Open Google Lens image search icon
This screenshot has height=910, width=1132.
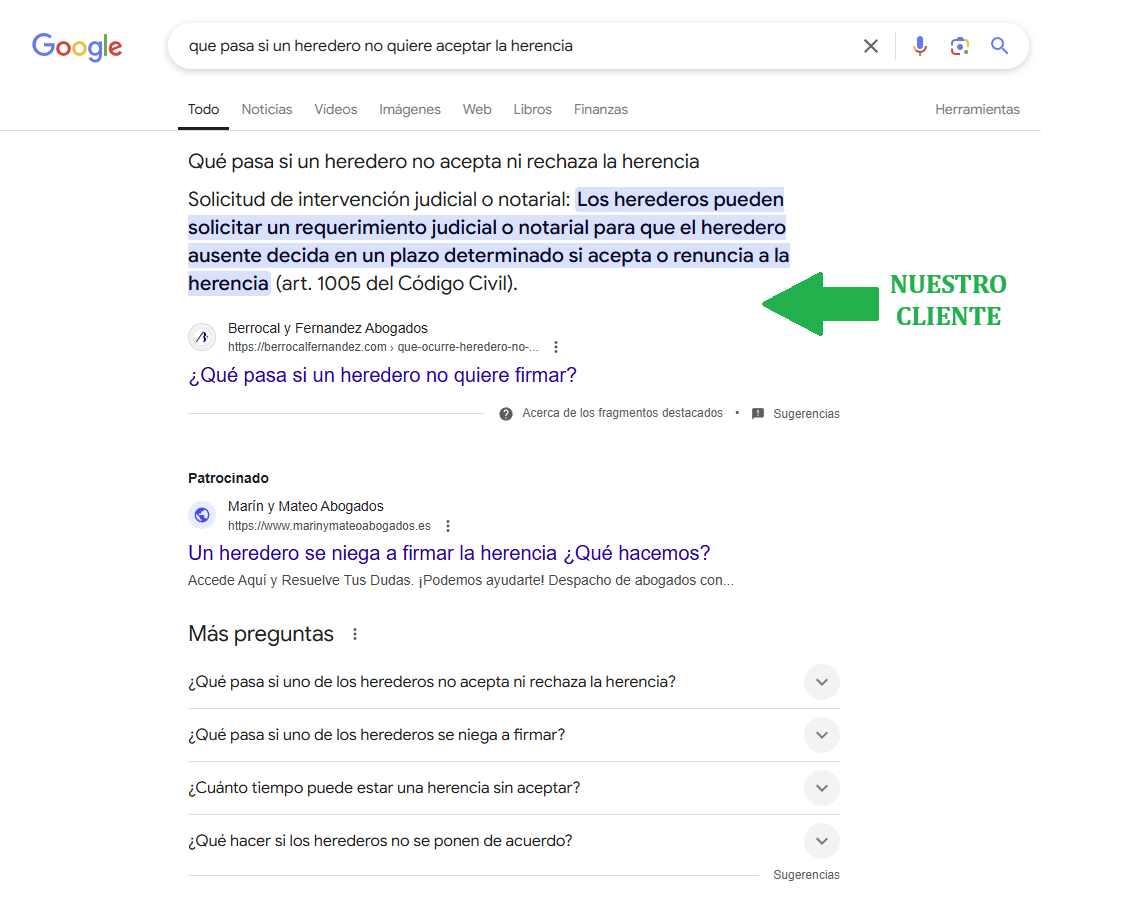(x=959, y=46)
